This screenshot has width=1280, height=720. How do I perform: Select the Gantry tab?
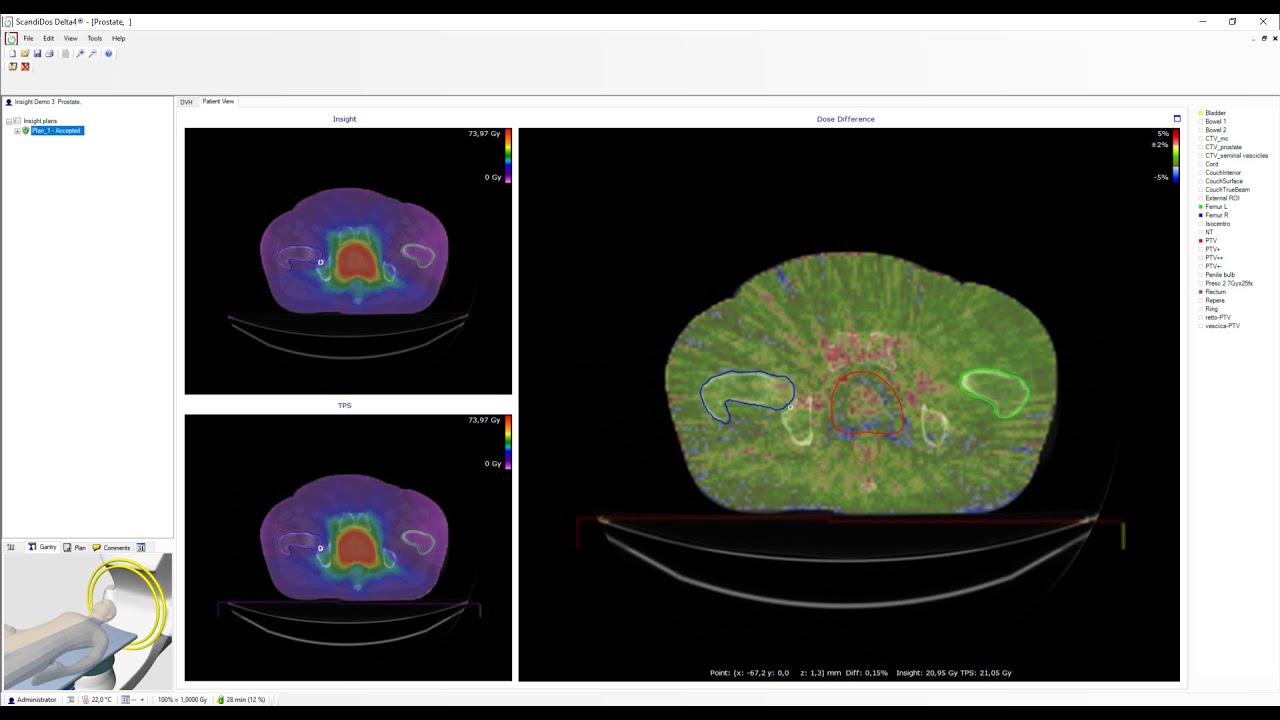pyautogui.click(x=42, y=547)
